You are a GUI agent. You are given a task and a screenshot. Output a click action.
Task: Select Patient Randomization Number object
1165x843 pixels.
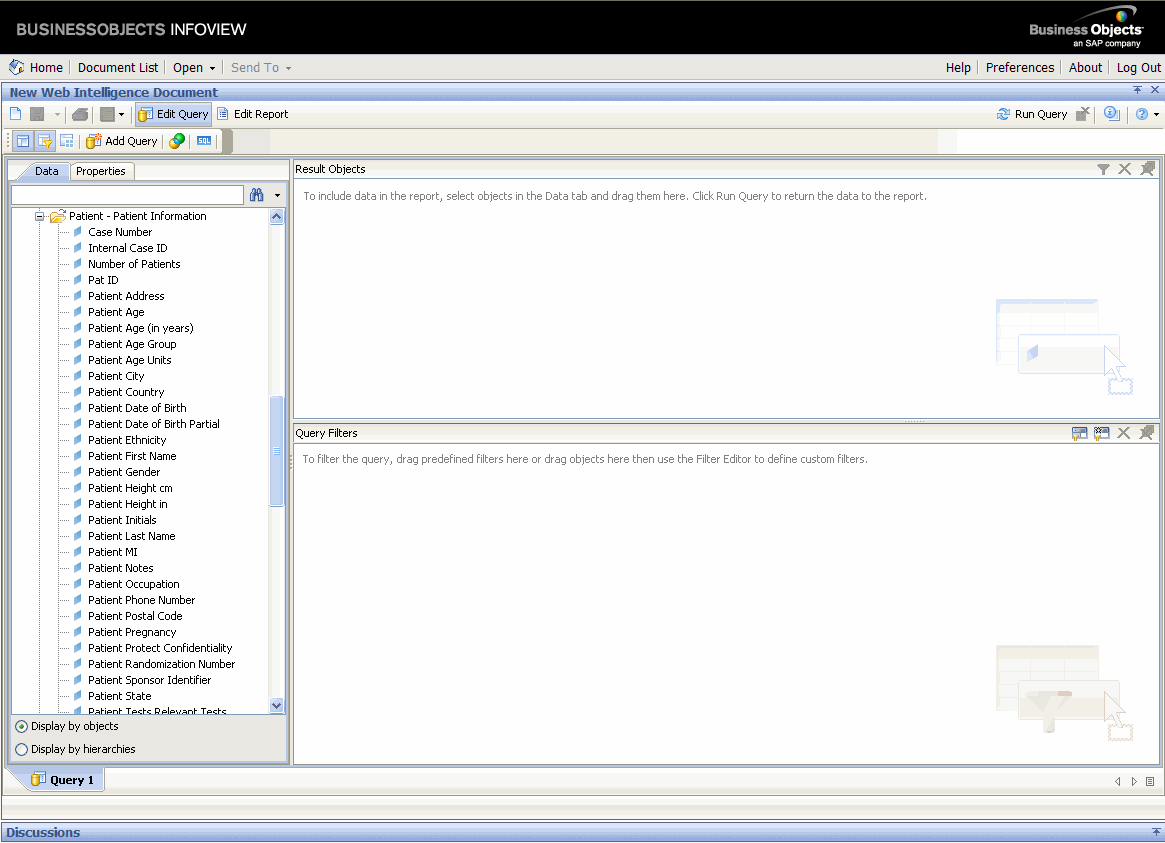(x=161, y=665)
